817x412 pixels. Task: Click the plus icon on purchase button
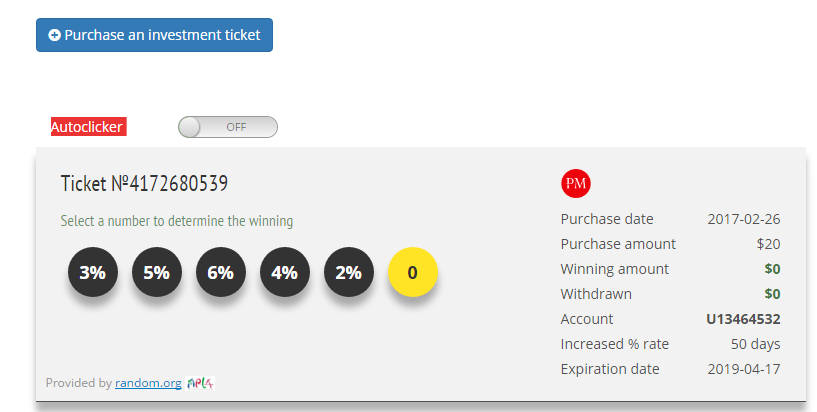coord(55,35)
